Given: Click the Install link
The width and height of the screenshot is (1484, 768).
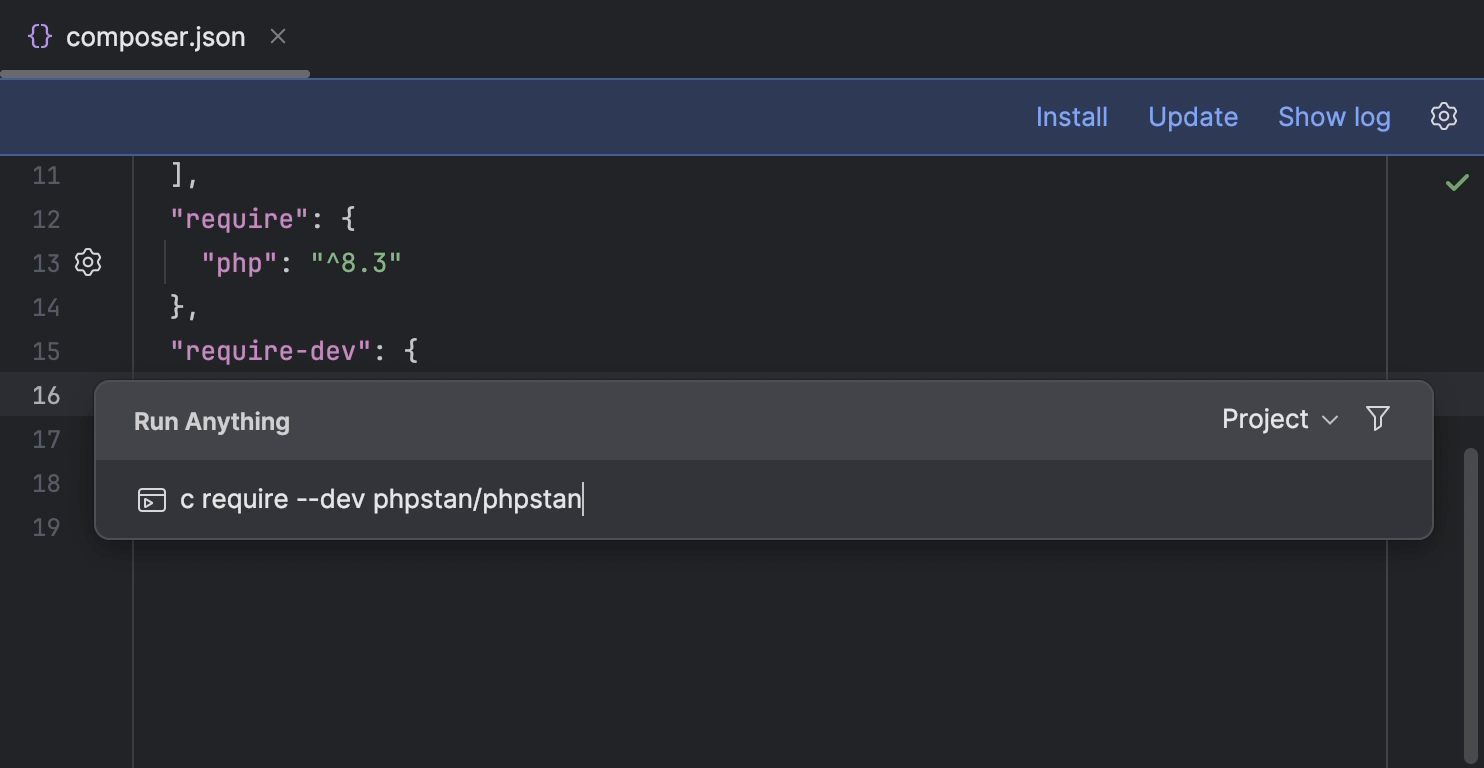Looking at the screenshot, I should (1071, 116).
